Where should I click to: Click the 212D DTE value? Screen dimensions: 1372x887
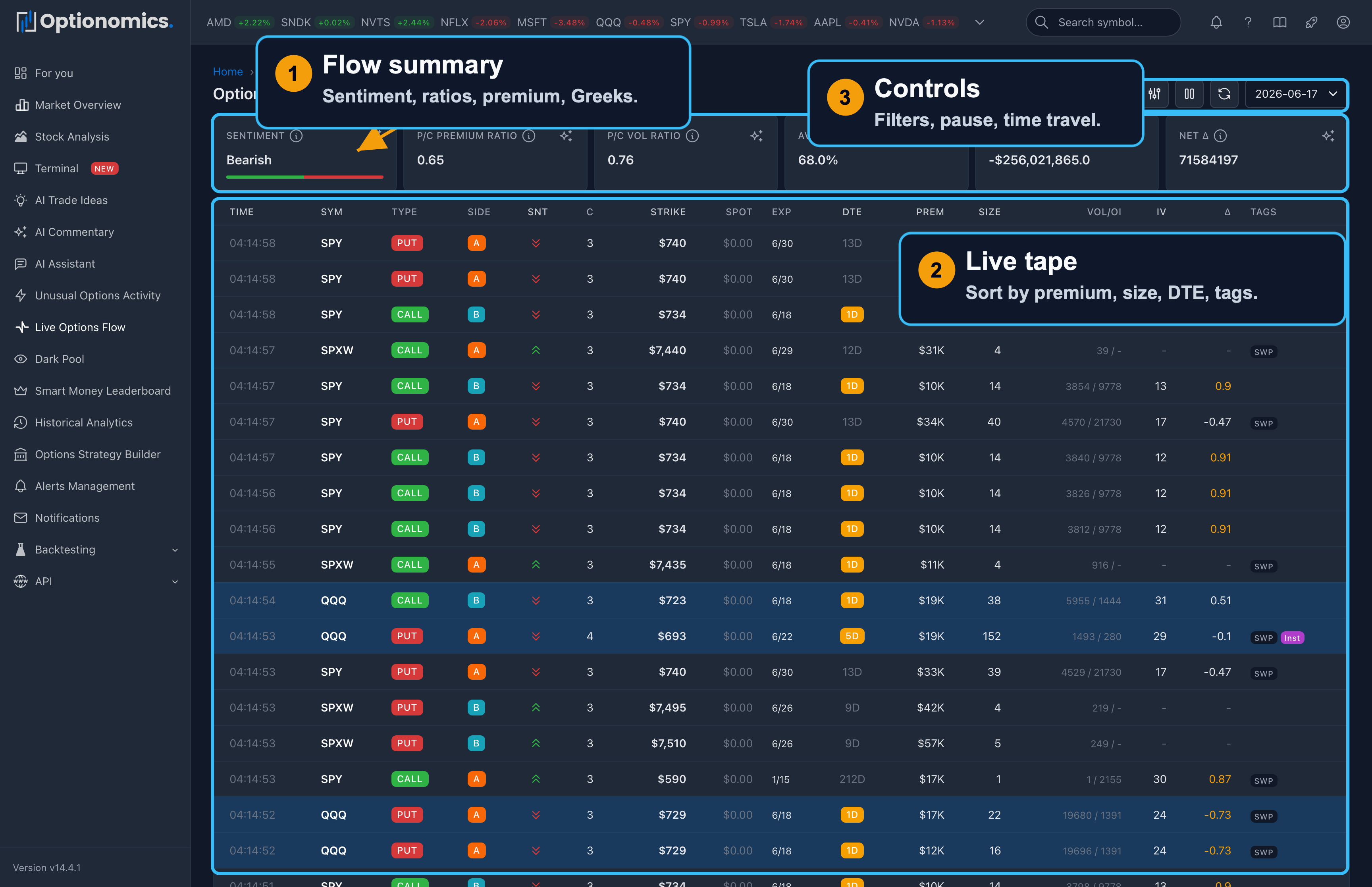(852, 779)
